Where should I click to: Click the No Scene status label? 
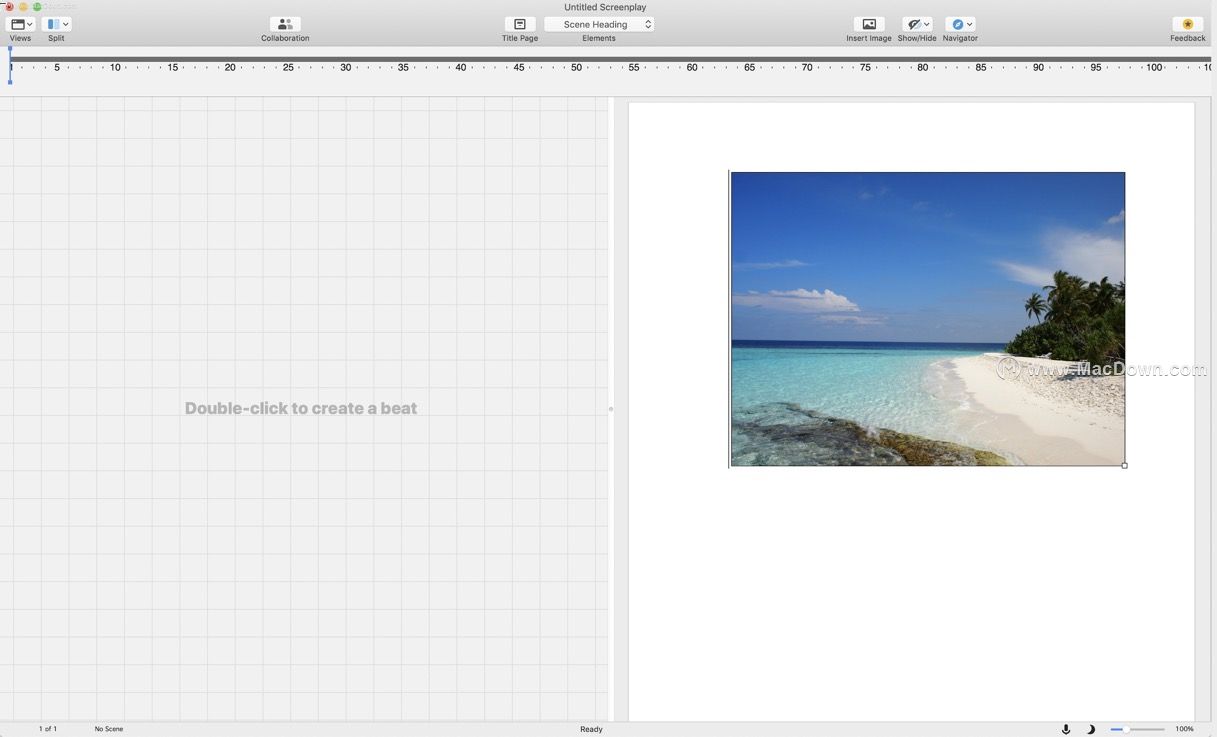109,729
